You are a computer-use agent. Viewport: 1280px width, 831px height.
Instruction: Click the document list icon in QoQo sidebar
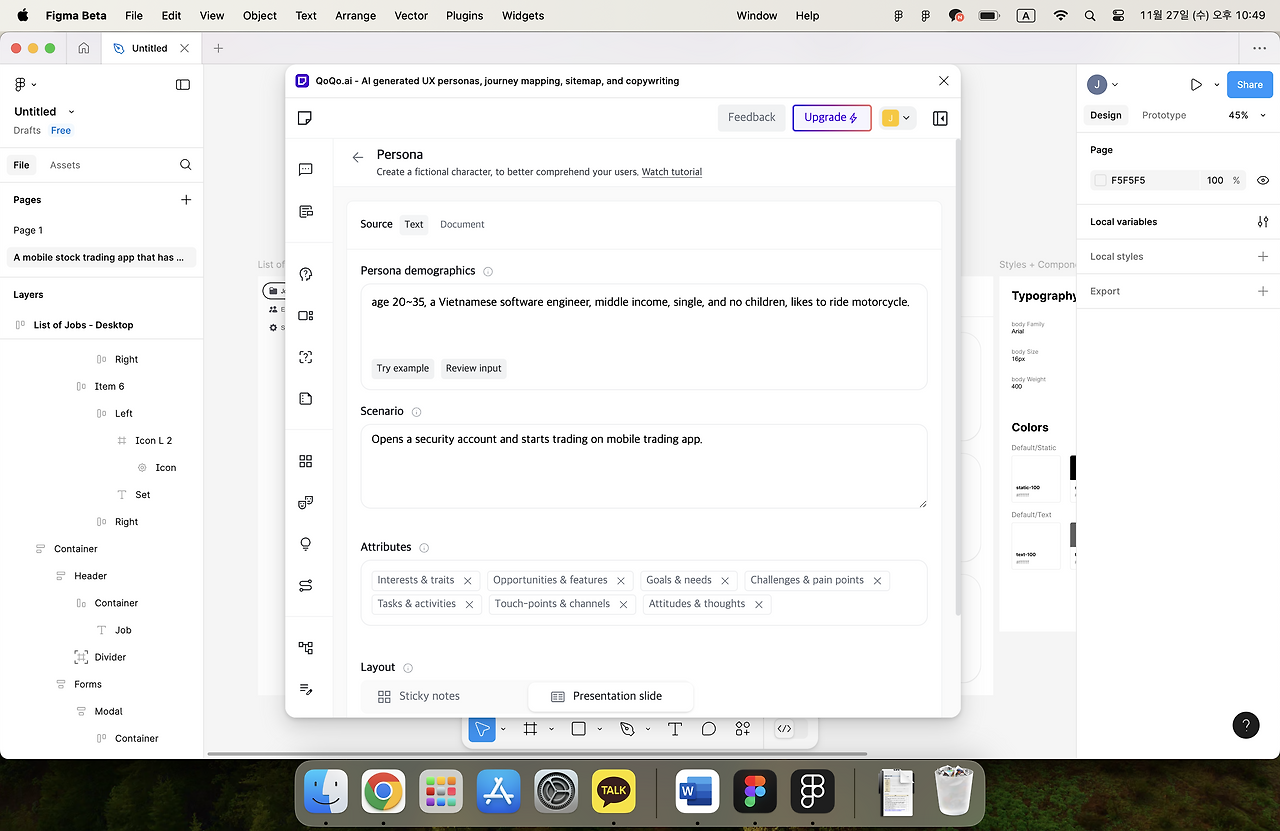(x=306, y=211)
